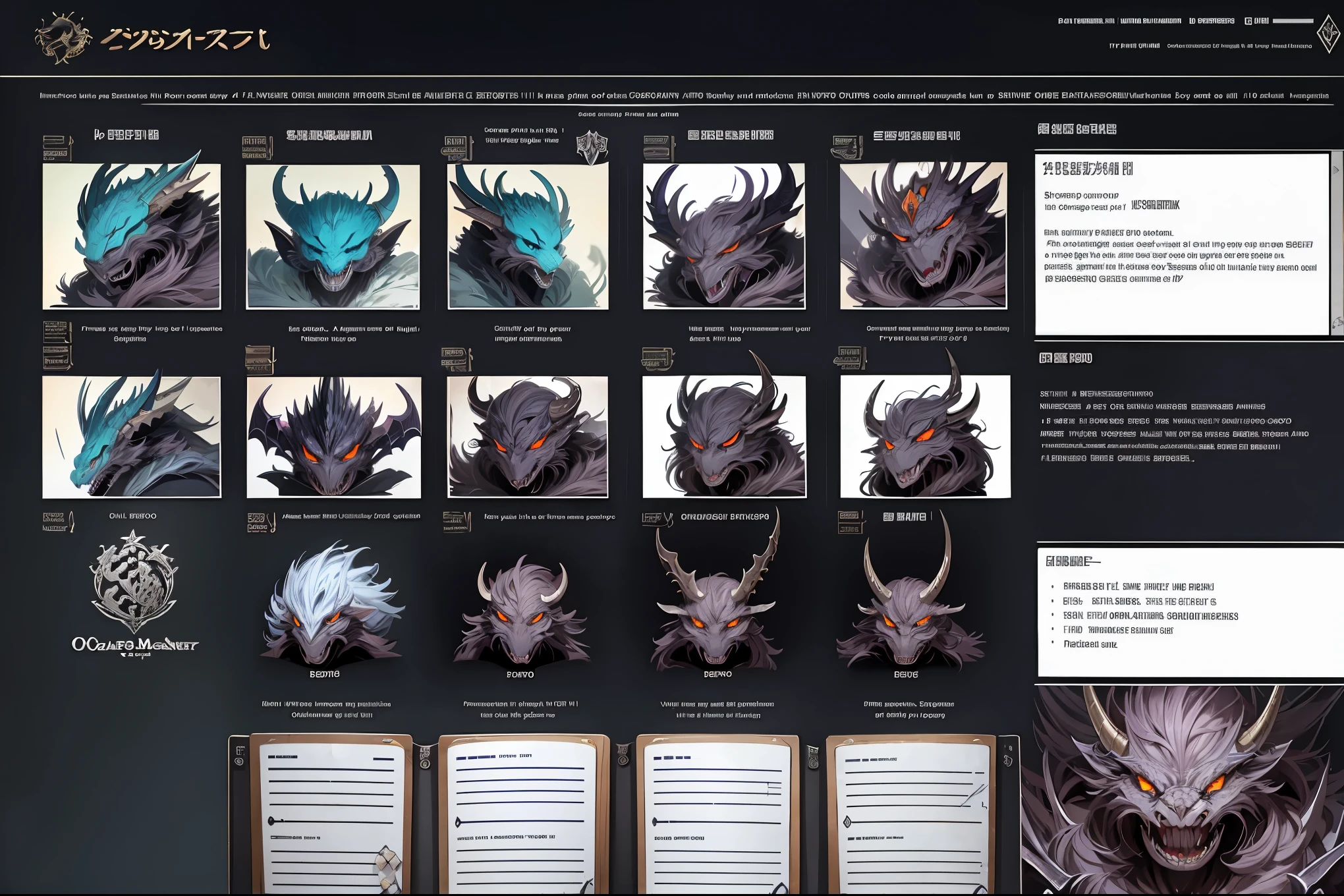Click the tag icon above the tall curved horns demon
Screen dimensions: 1344x896
(x=849, y=522)
